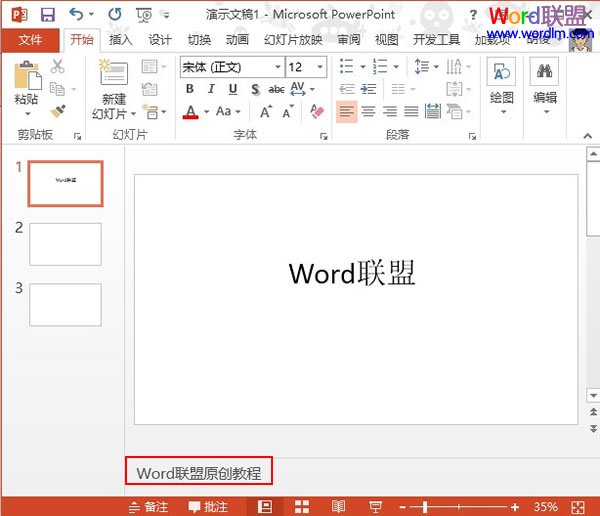Image resolution: width=600 pixels, height=516 pixels.
Task: Expand numbering dropdown arrow
Action: coord(396,67)
